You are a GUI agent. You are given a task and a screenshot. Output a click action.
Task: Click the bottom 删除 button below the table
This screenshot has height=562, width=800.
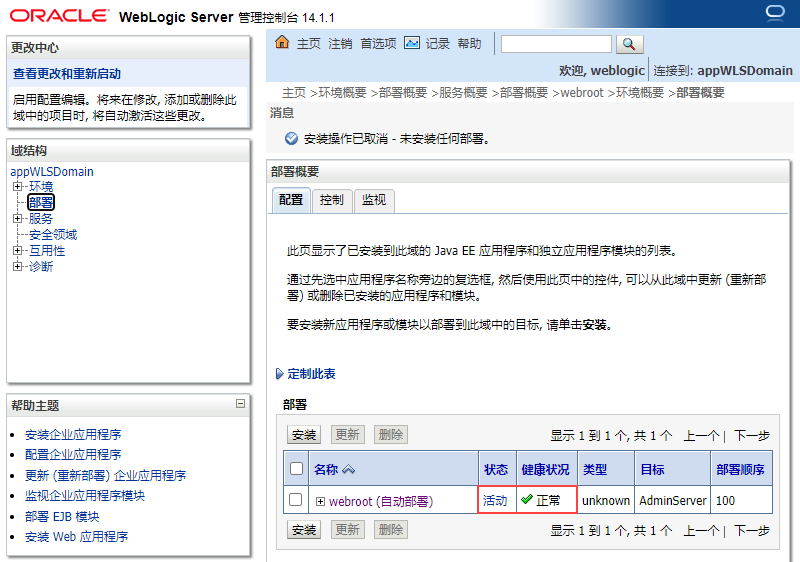391,530
